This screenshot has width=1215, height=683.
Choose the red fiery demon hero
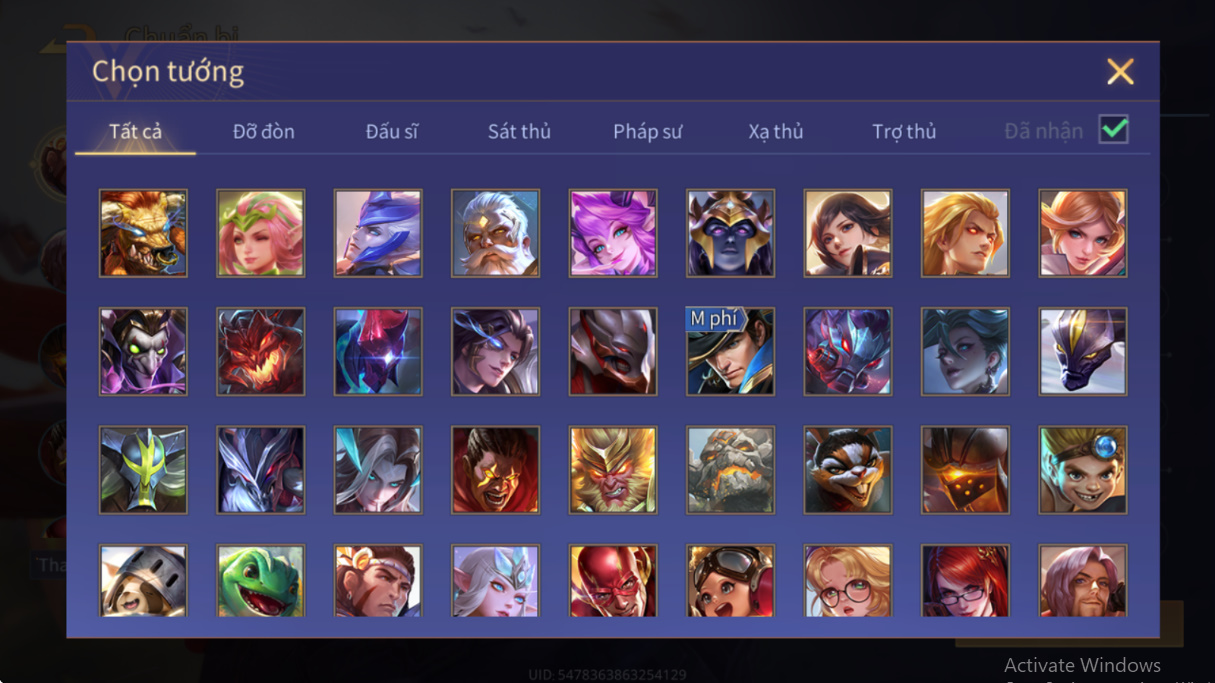click(x=260, y=351)
